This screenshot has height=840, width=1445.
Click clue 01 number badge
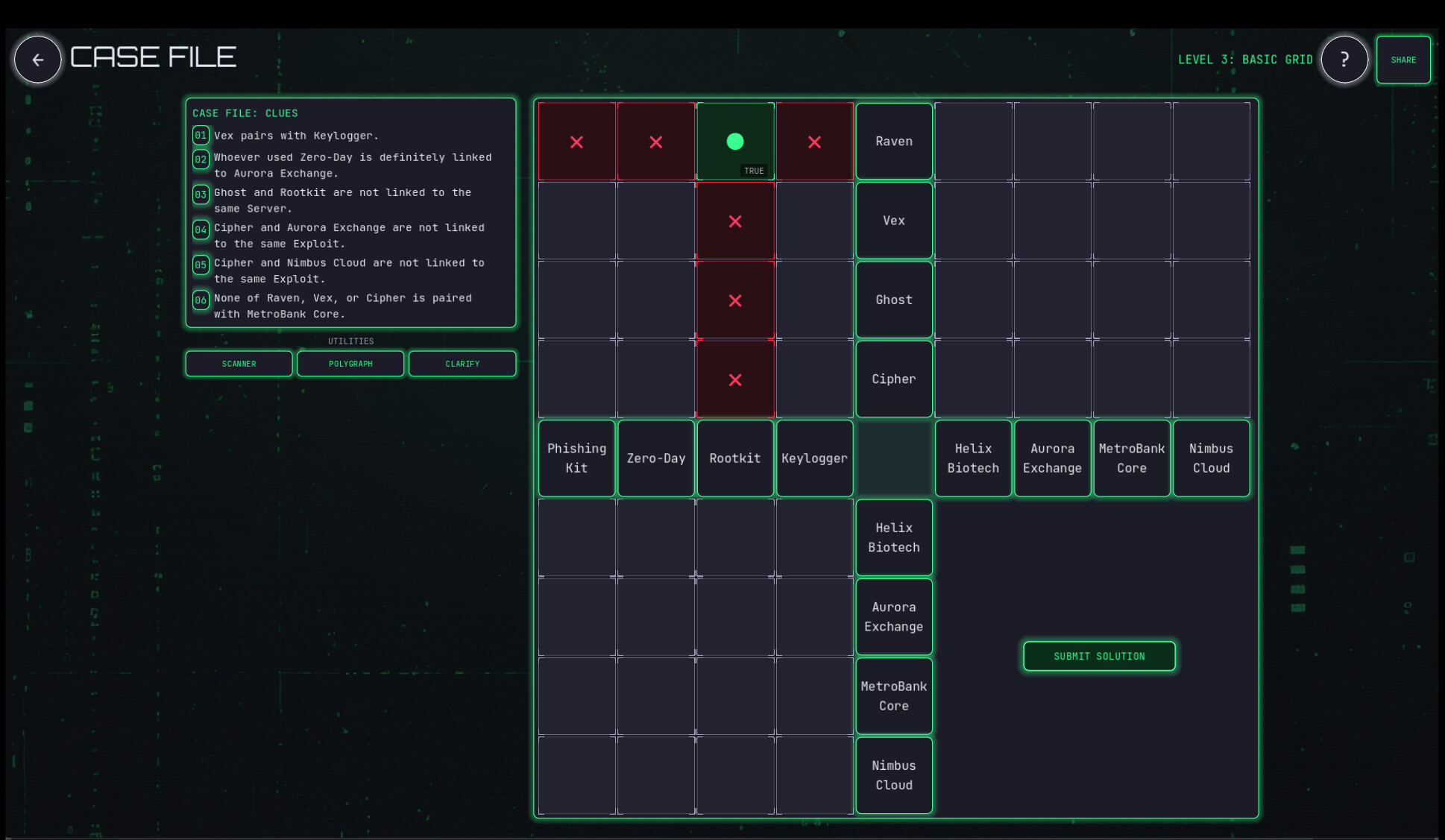tap(201, 136)
